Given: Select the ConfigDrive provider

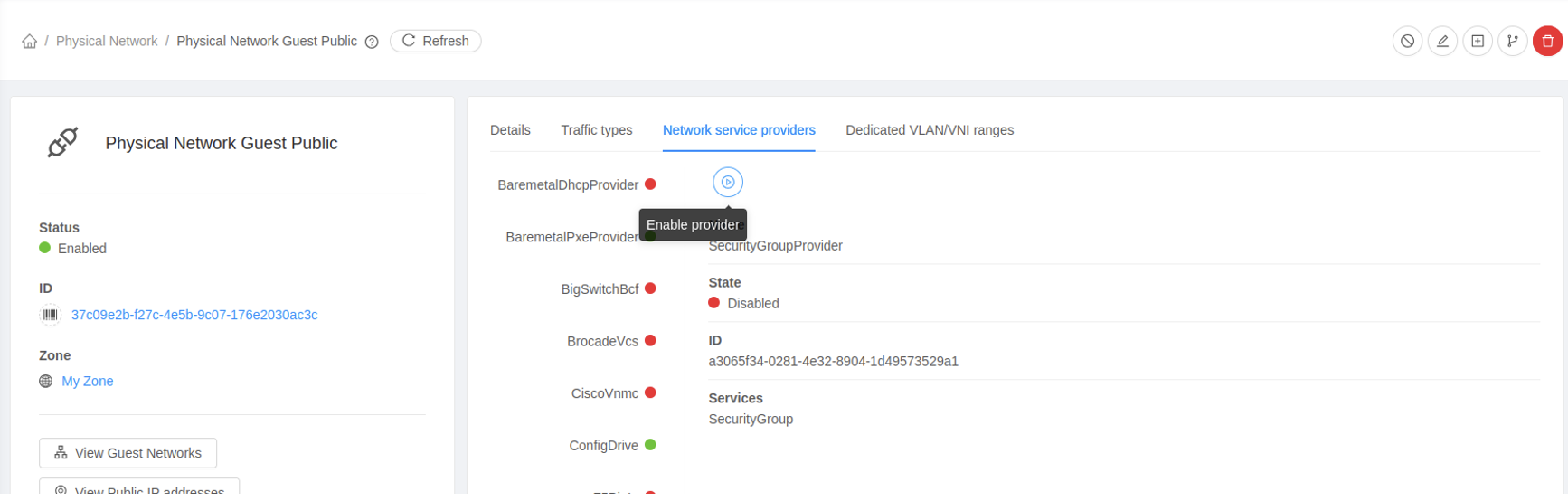Looking at the screenshot, I should click(x=603, y=446).
